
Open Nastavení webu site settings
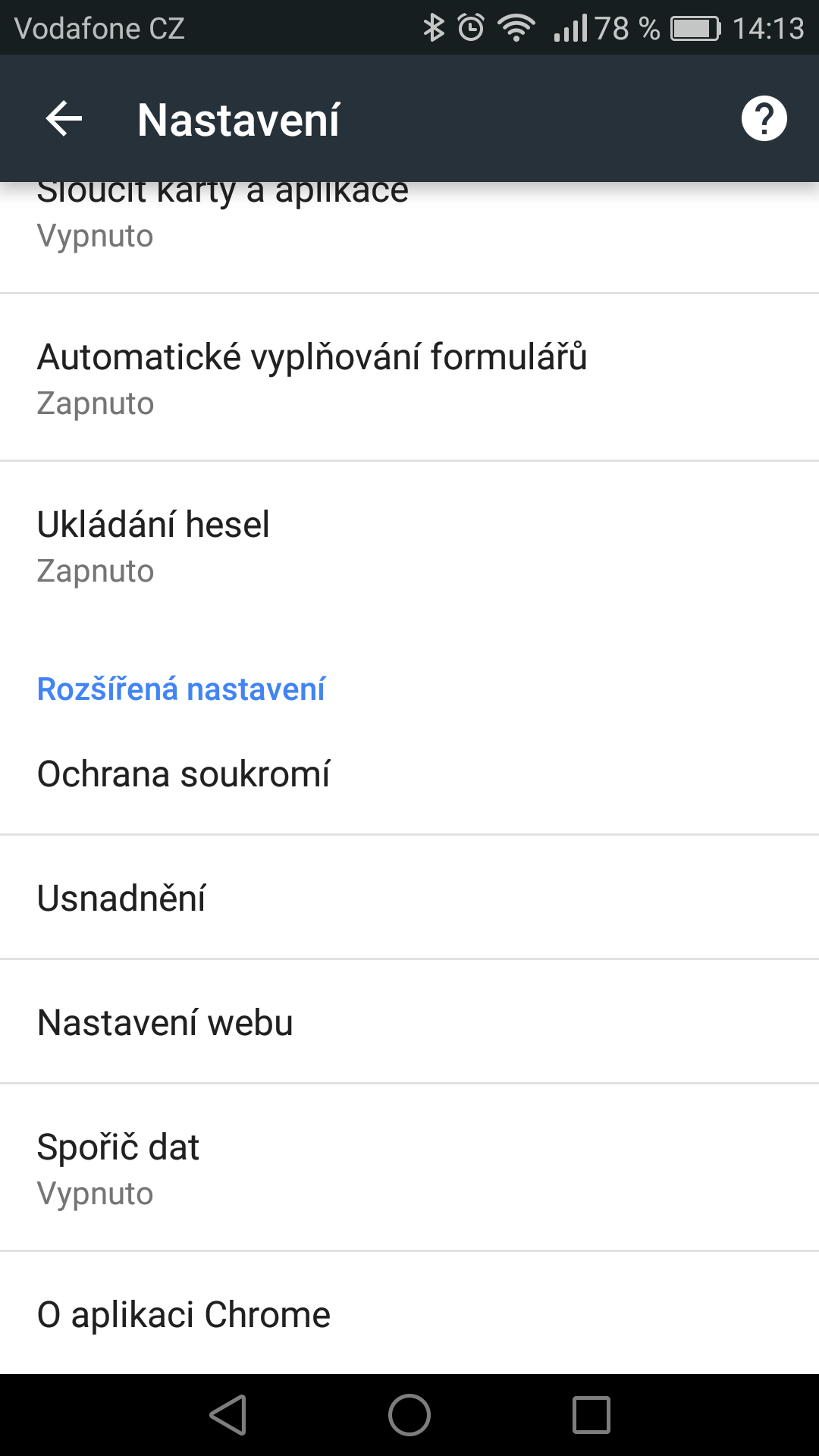[x=409, y=1022]
